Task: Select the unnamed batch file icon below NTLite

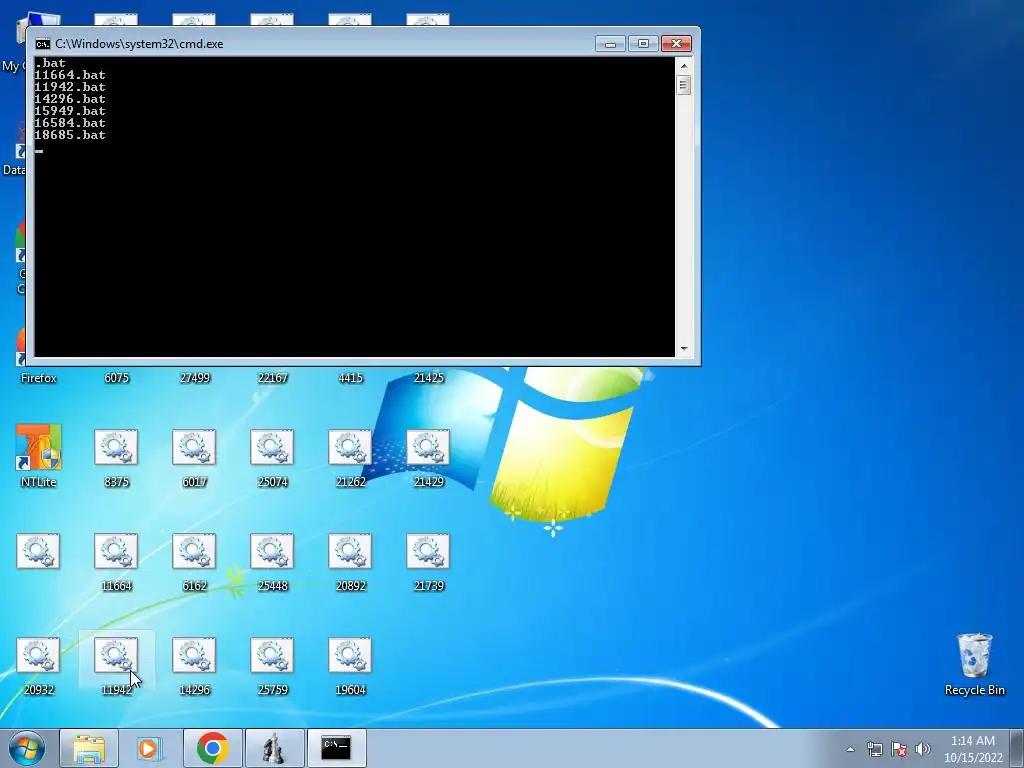Action: pos(39,551)
